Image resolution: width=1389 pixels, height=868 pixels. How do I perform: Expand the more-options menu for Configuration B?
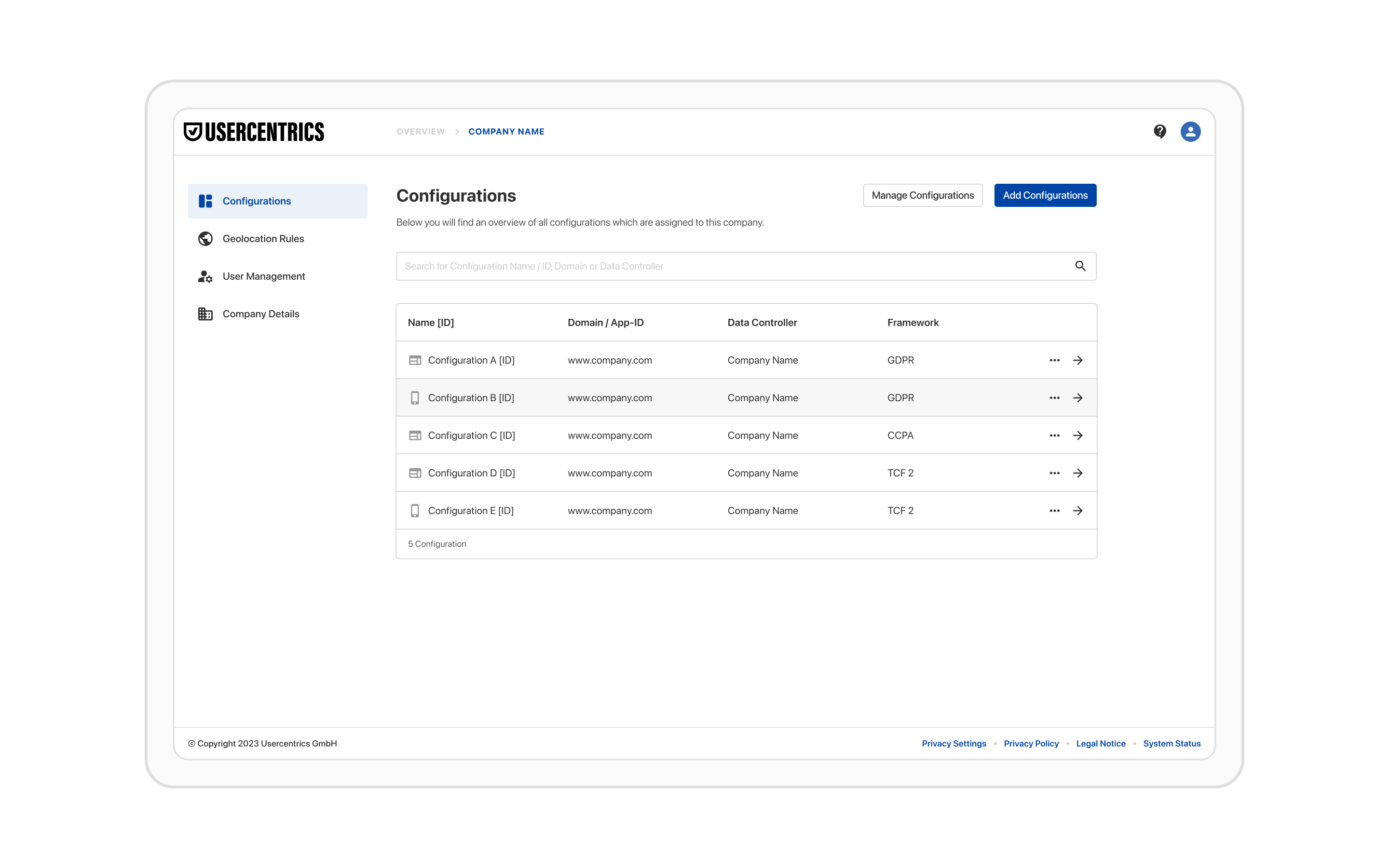pos(1054,398)
